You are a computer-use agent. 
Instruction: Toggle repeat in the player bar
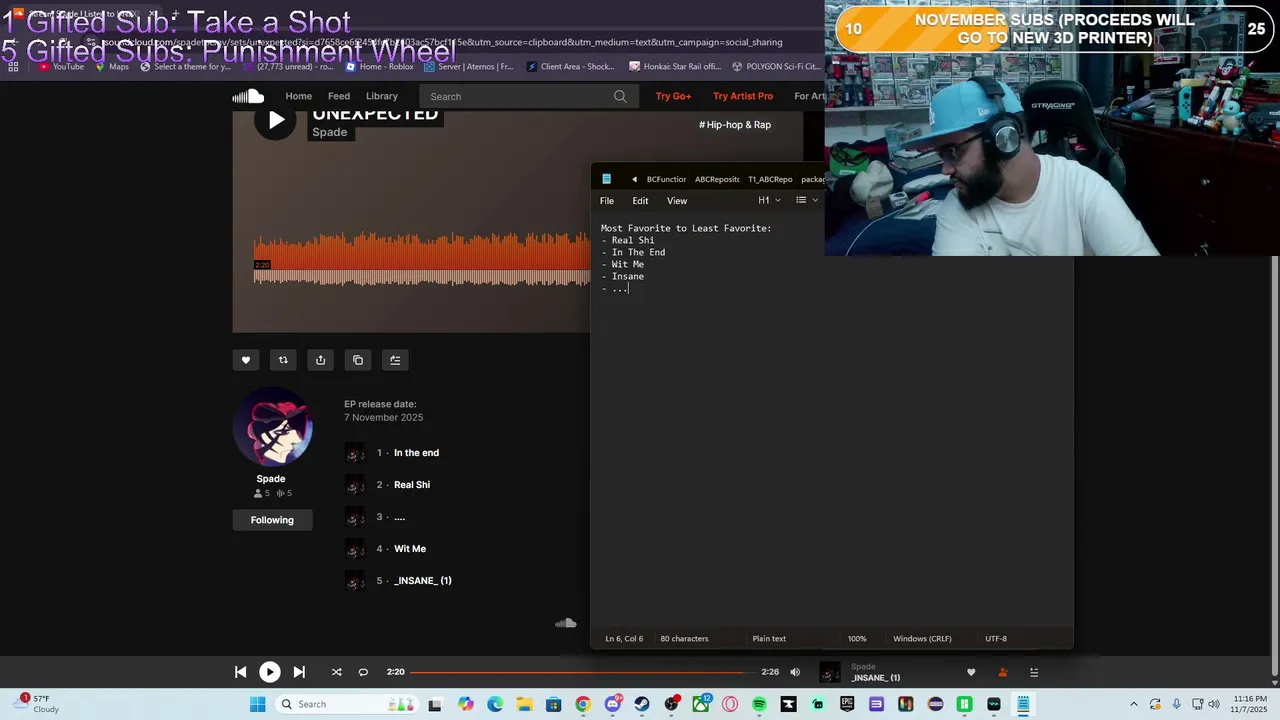[363, 672]
